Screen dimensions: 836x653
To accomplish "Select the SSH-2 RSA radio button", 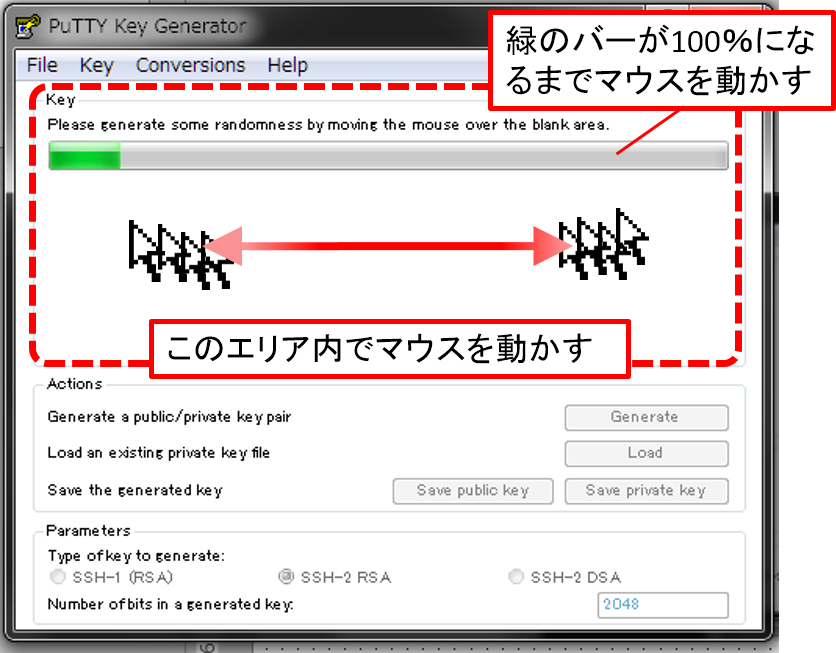I will pos(286,577).
